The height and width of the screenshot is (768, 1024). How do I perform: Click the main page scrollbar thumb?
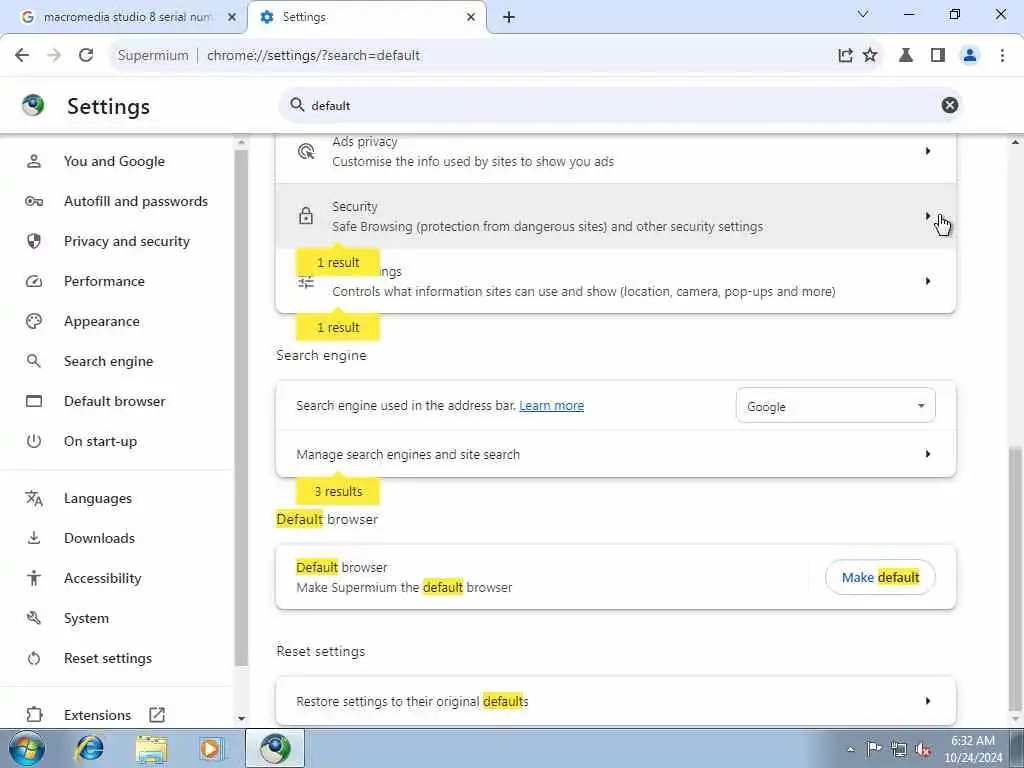click(1015, 580)
